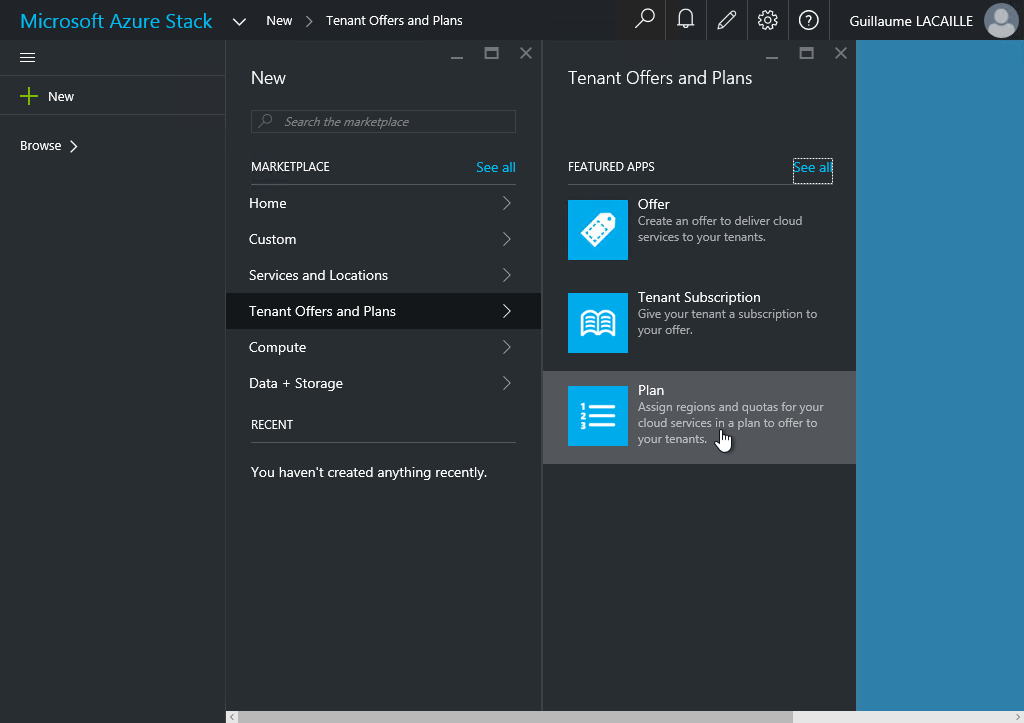This screenshot has width=1024, height=723.
Task: Click Tenant Offers and Plans breadcrumb
Action: pos(394,20)
